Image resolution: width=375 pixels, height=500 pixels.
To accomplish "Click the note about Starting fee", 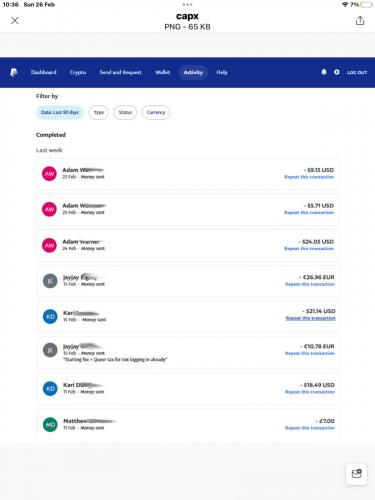I will click(115, 359).
